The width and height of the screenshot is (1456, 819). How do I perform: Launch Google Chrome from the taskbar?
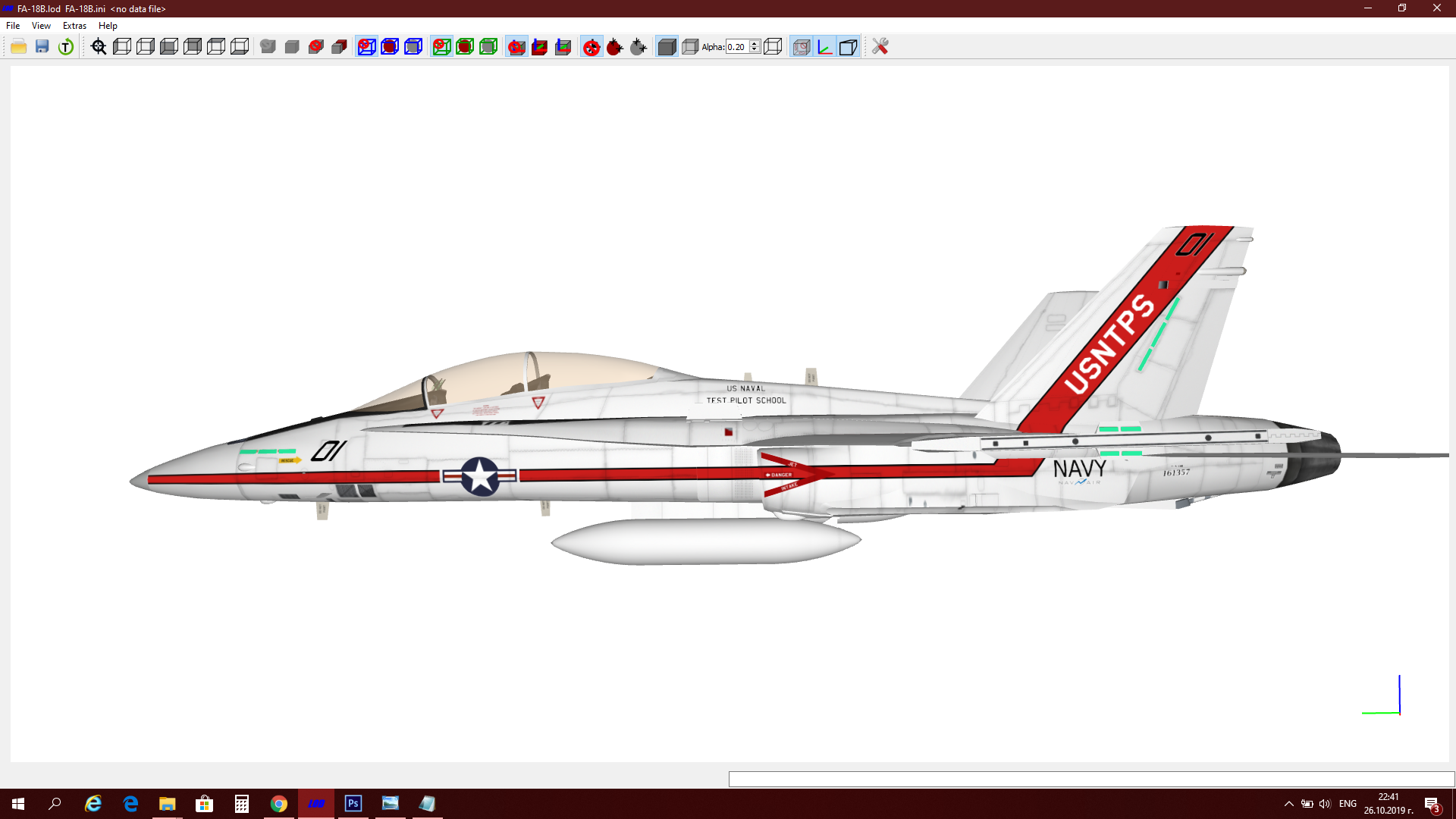tap(279, 804)
